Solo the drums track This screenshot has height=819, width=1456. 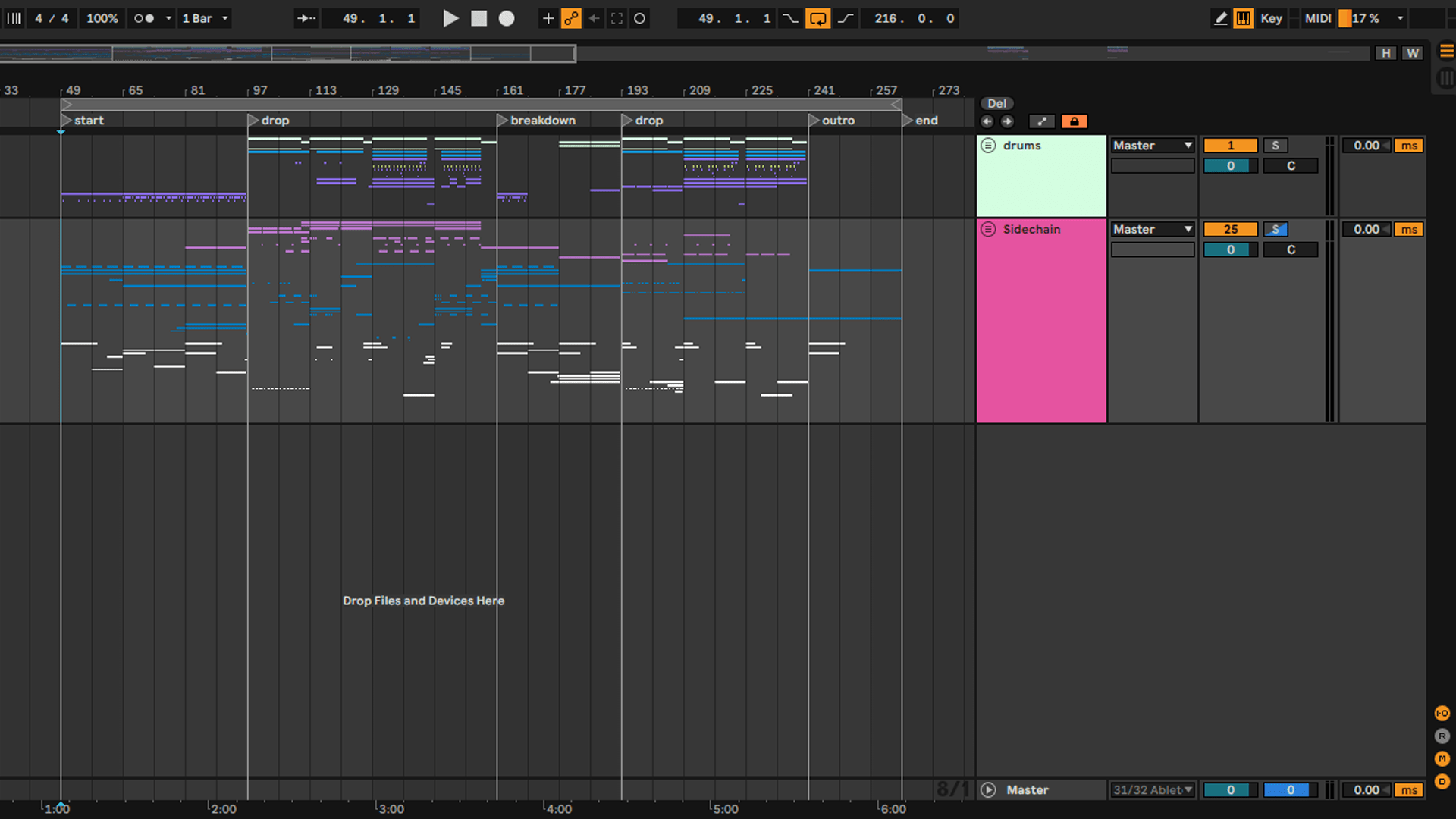coord(1276,146)
